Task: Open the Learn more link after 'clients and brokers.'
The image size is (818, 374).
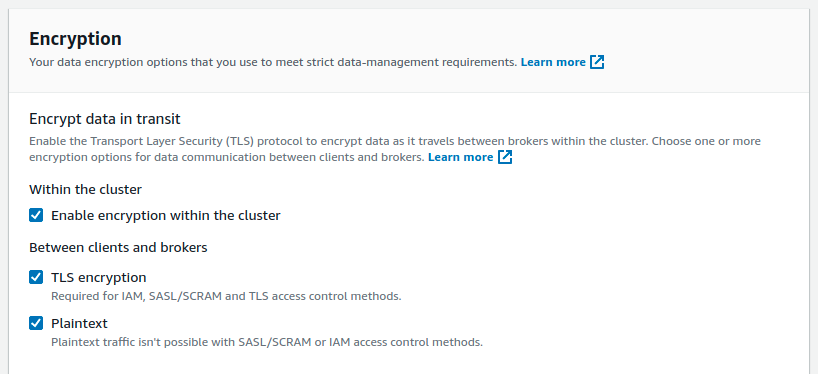Action: 461,157
